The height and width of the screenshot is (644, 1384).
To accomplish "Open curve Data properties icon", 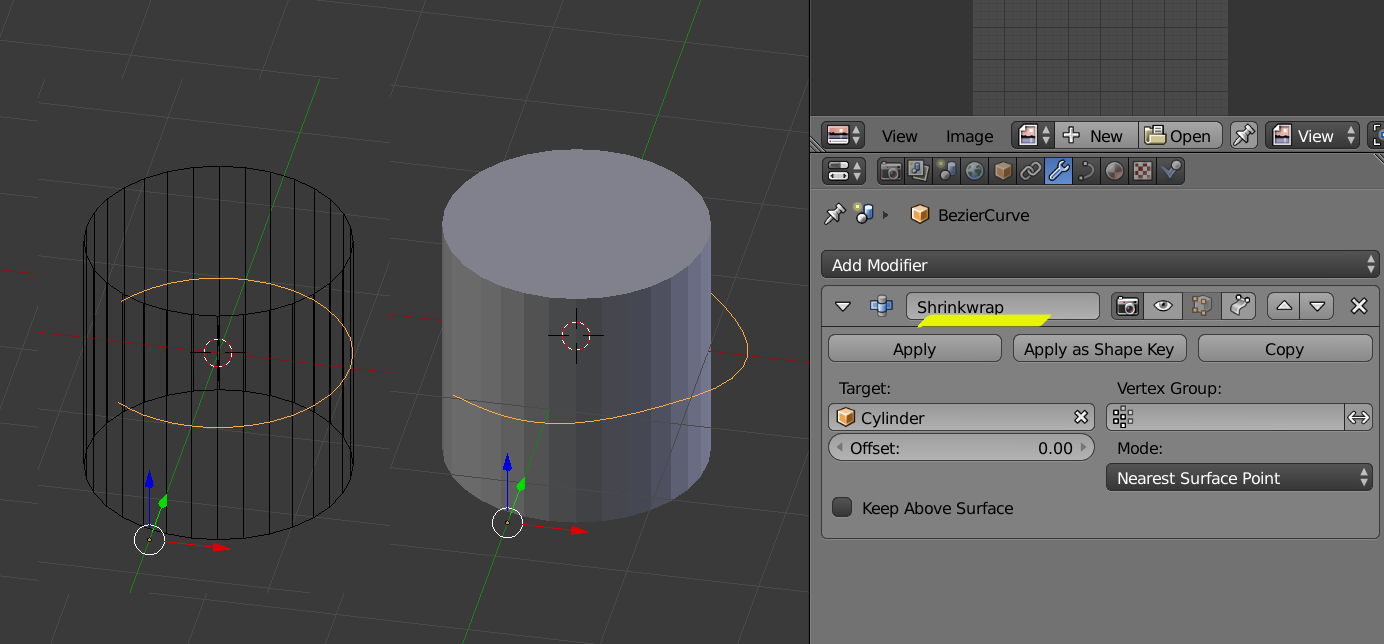I will 1087,171.
